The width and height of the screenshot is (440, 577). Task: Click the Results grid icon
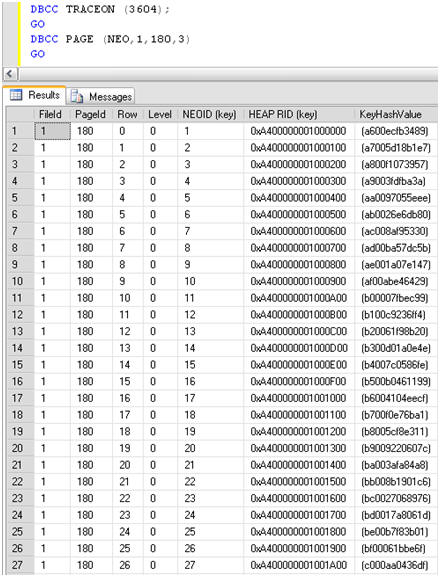[x=16, y=95]
